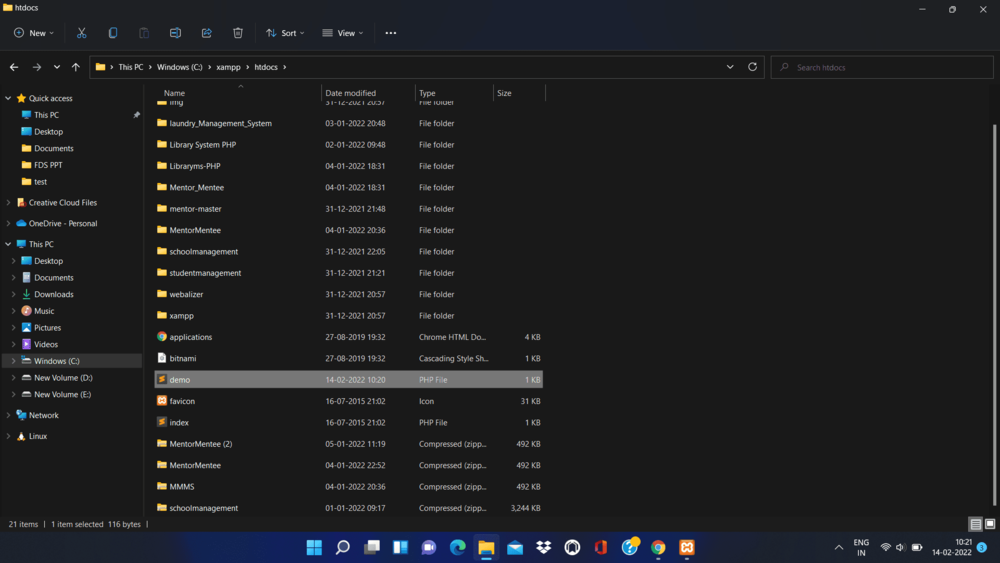The image size is (1000, 563).
Task: Select the demo PHP file
Action: (x=349, y=380)
